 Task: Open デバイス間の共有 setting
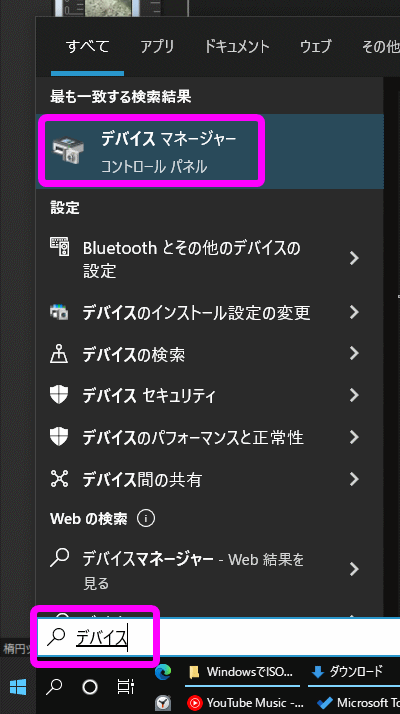pyautogui.click(x=210, y=479)
